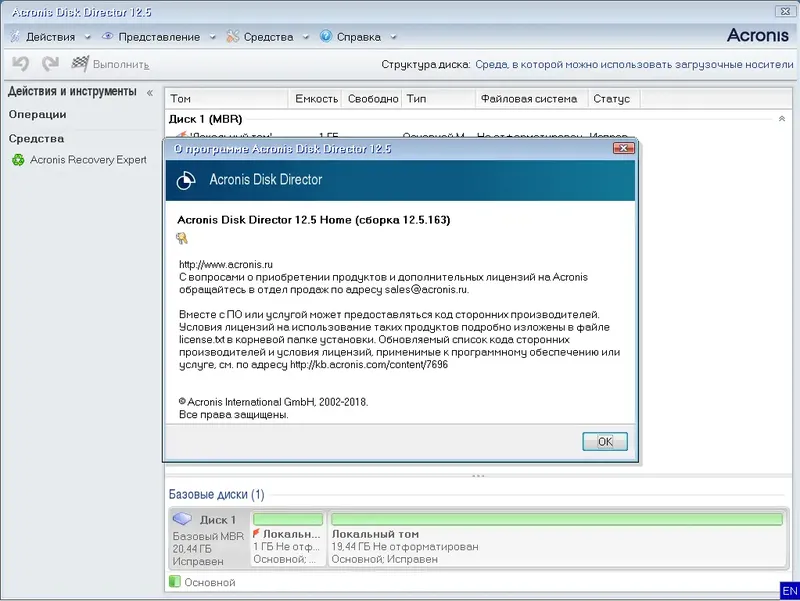Screen dimensions: 800x601
Task: Select the 19,44 ГБ local volume block
Action: pyautogui.click(x=557, y=539)
